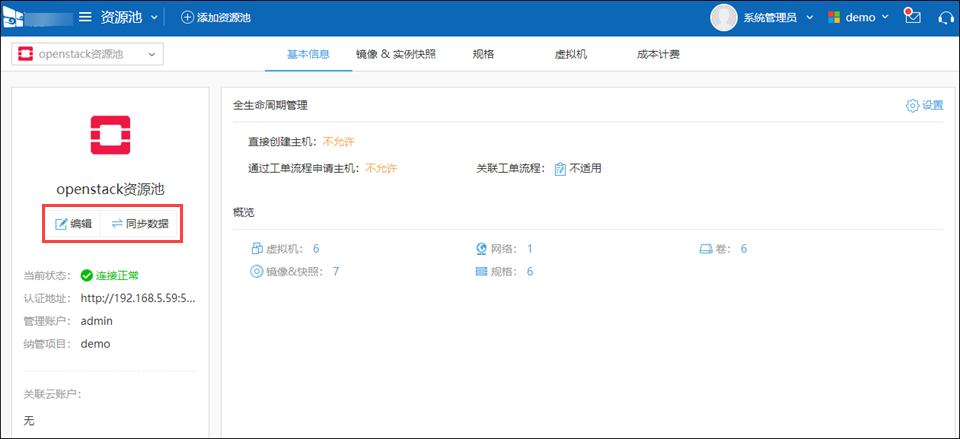Click the authentication address http://192.168.5.59
The image size is (960, 439).
[x=138, y=298]
